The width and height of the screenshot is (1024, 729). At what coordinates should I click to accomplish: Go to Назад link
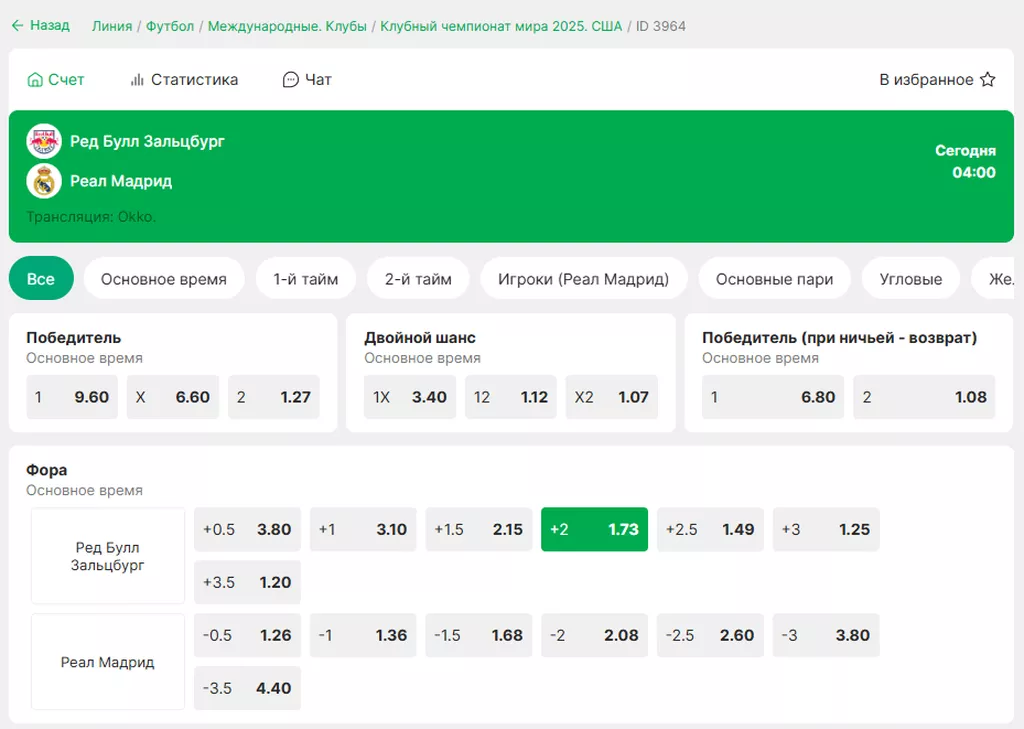point(40,25)
